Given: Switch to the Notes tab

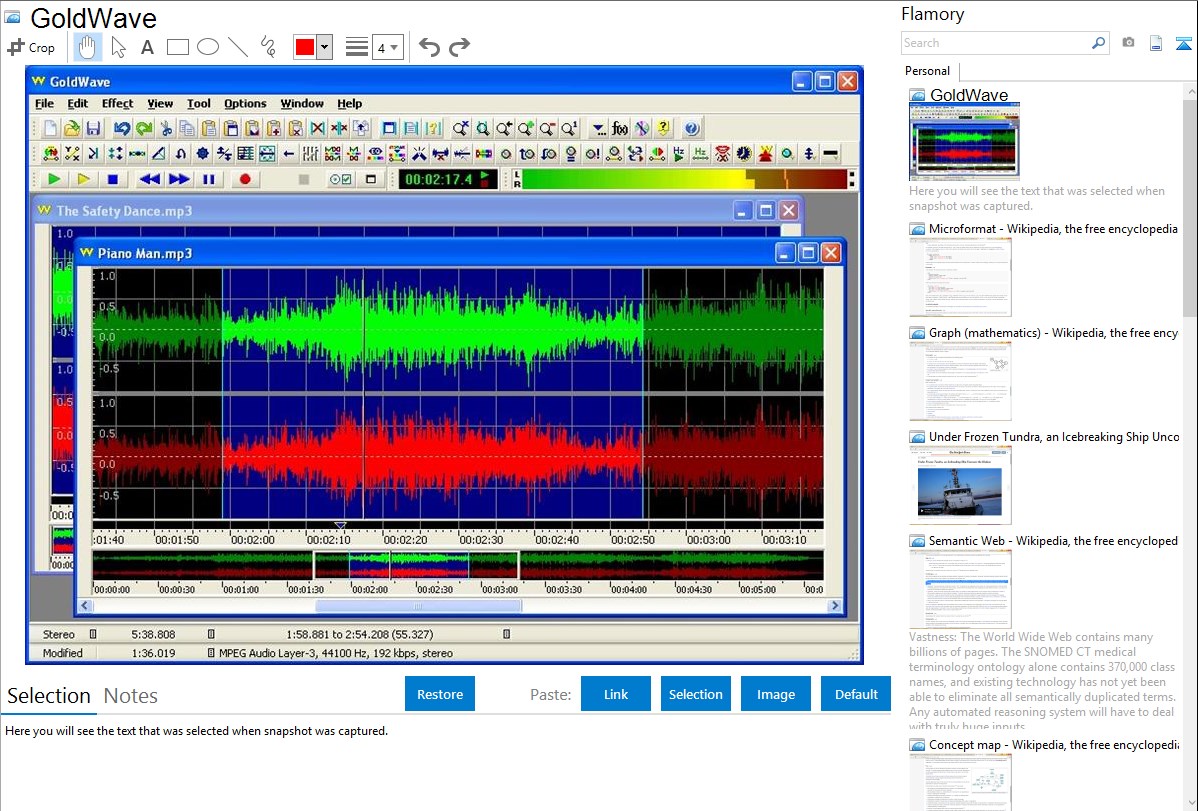Looking at the screenshot, I should point(131,696).
